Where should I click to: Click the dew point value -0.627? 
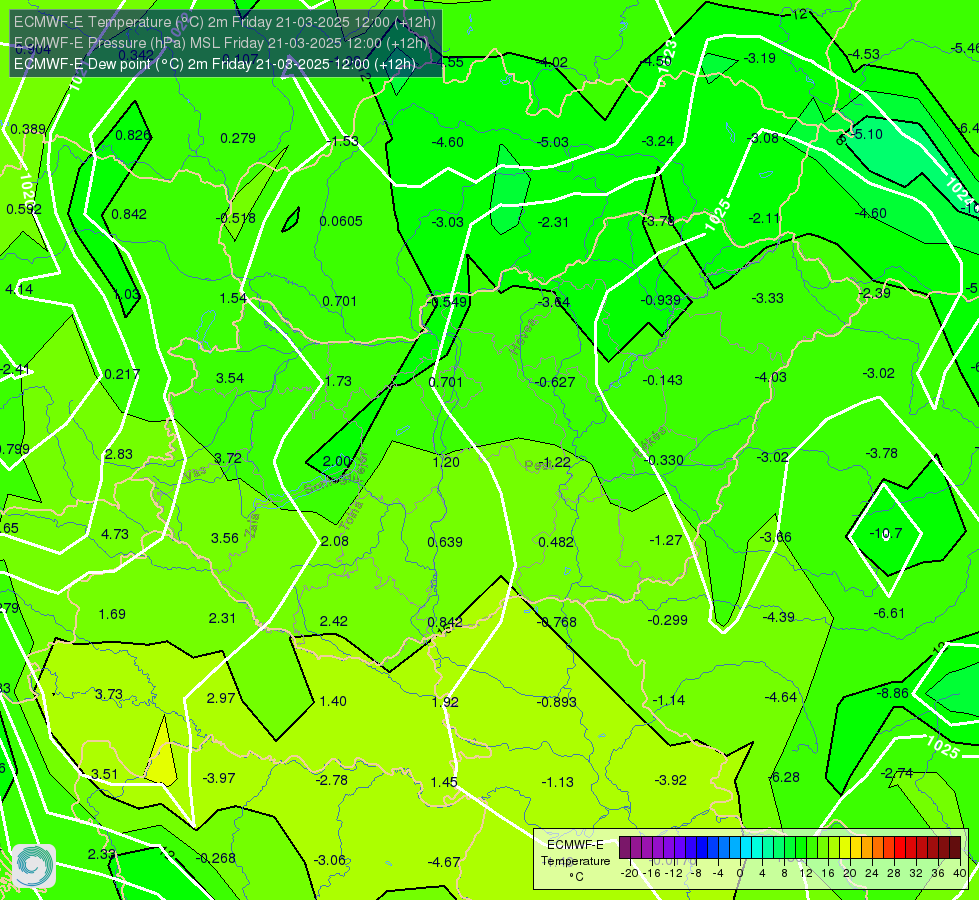[x=555, y=382]
